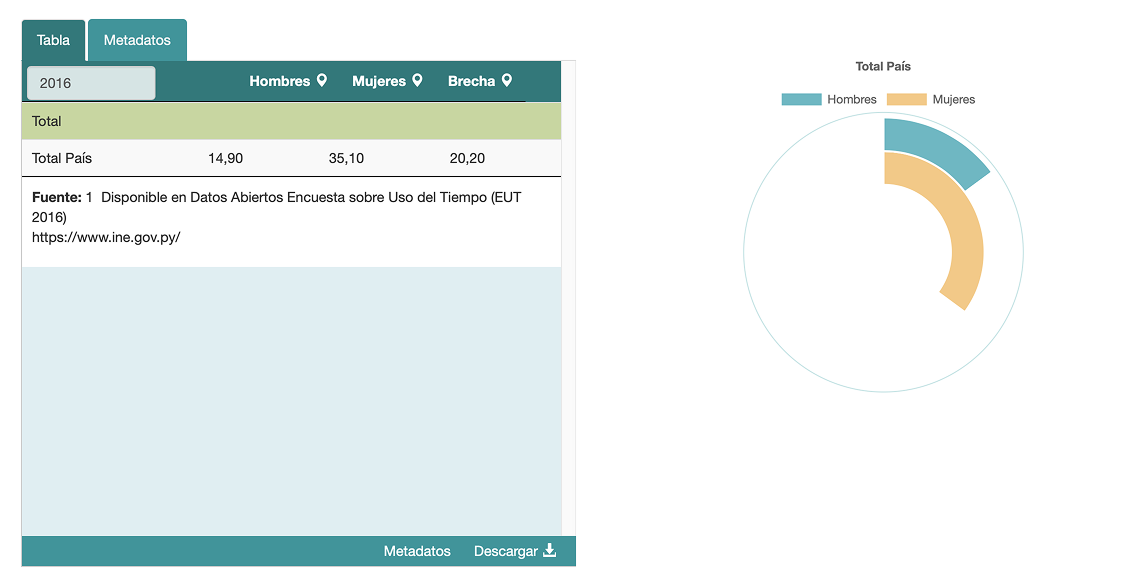
Task: Click the download arrow icon in footer bar
Action: [549, 551]
